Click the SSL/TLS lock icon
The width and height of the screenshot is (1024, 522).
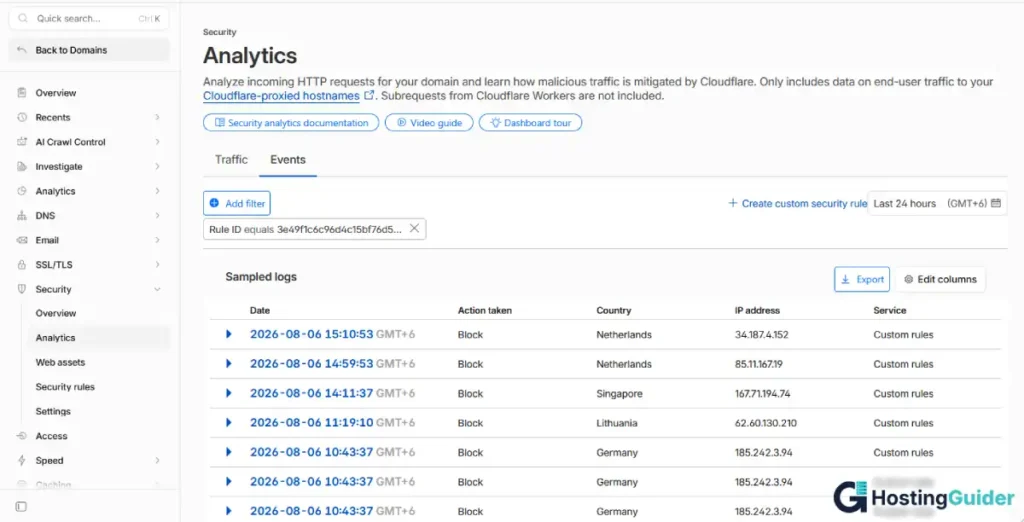22,265
